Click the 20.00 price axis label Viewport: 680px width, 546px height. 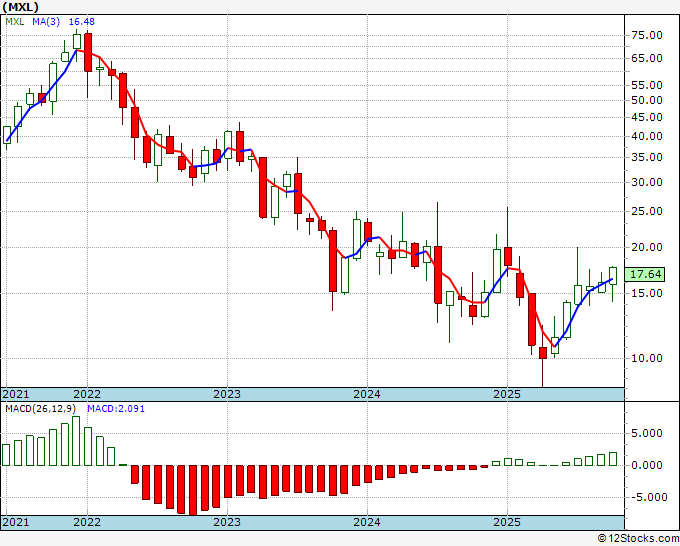coord(647,247)
